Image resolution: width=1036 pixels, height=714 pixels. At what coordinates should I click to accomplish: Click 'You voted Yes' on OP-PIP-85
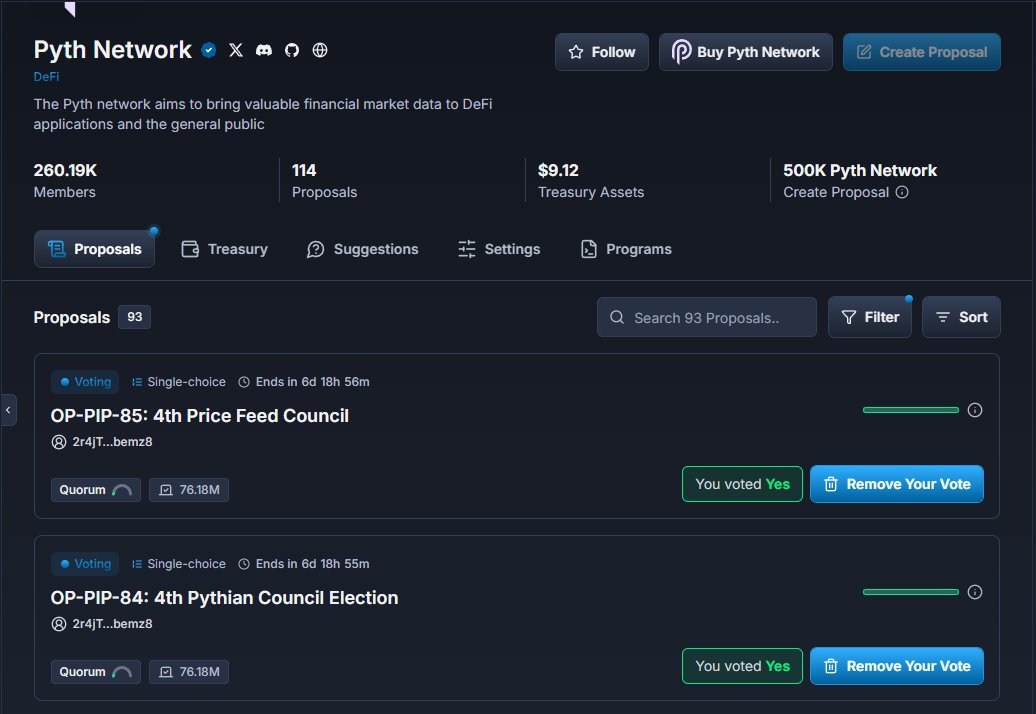click(743, 484)
